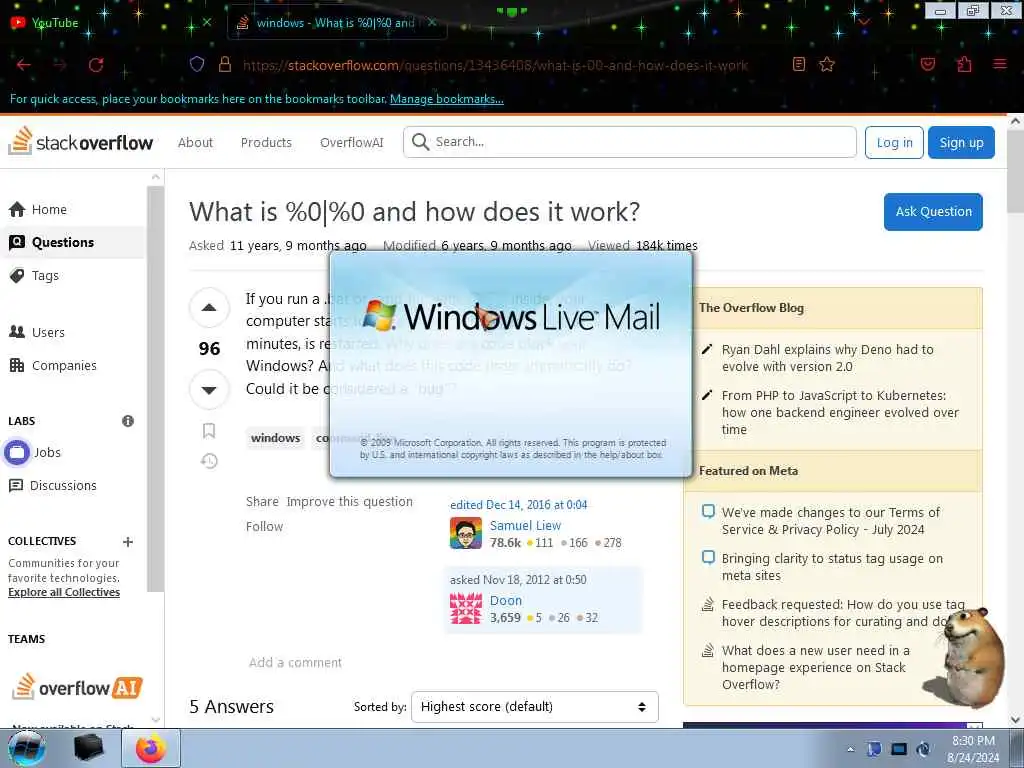Show question activity history icon
Screen dimensions: 1024x768
tap(209, 461)
